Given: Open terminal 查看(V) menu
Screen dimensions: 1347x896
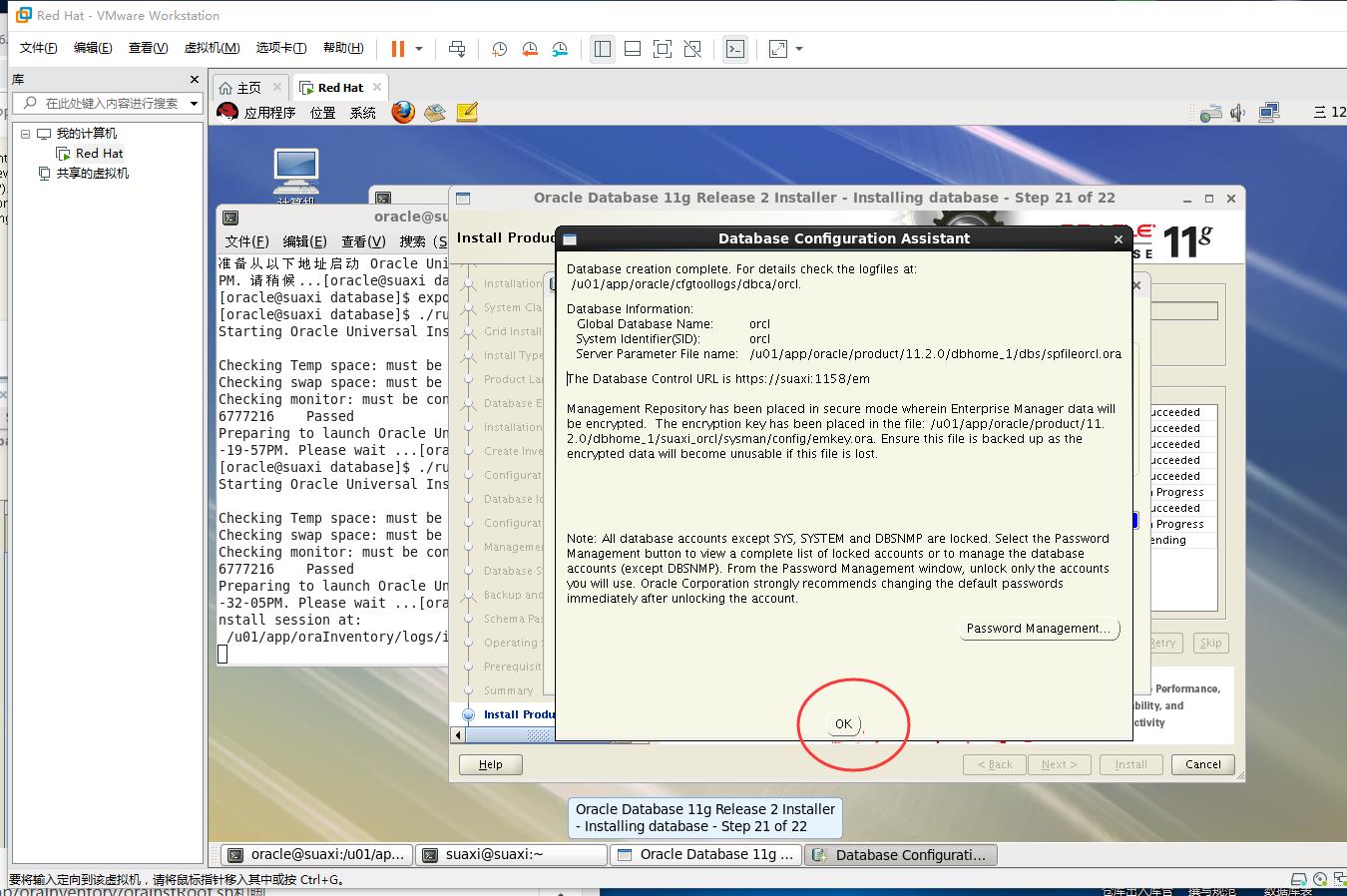Looking at the screenshot, I should tap(363, 241).
